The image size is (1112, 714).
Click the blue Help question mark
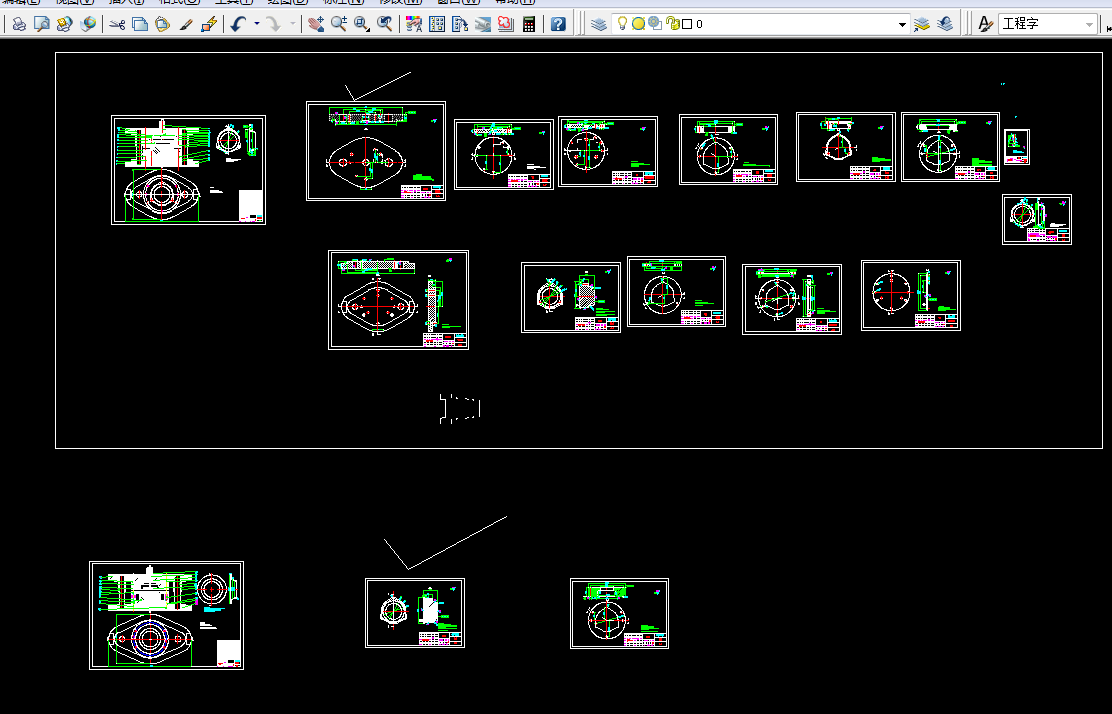coord(558,24)
